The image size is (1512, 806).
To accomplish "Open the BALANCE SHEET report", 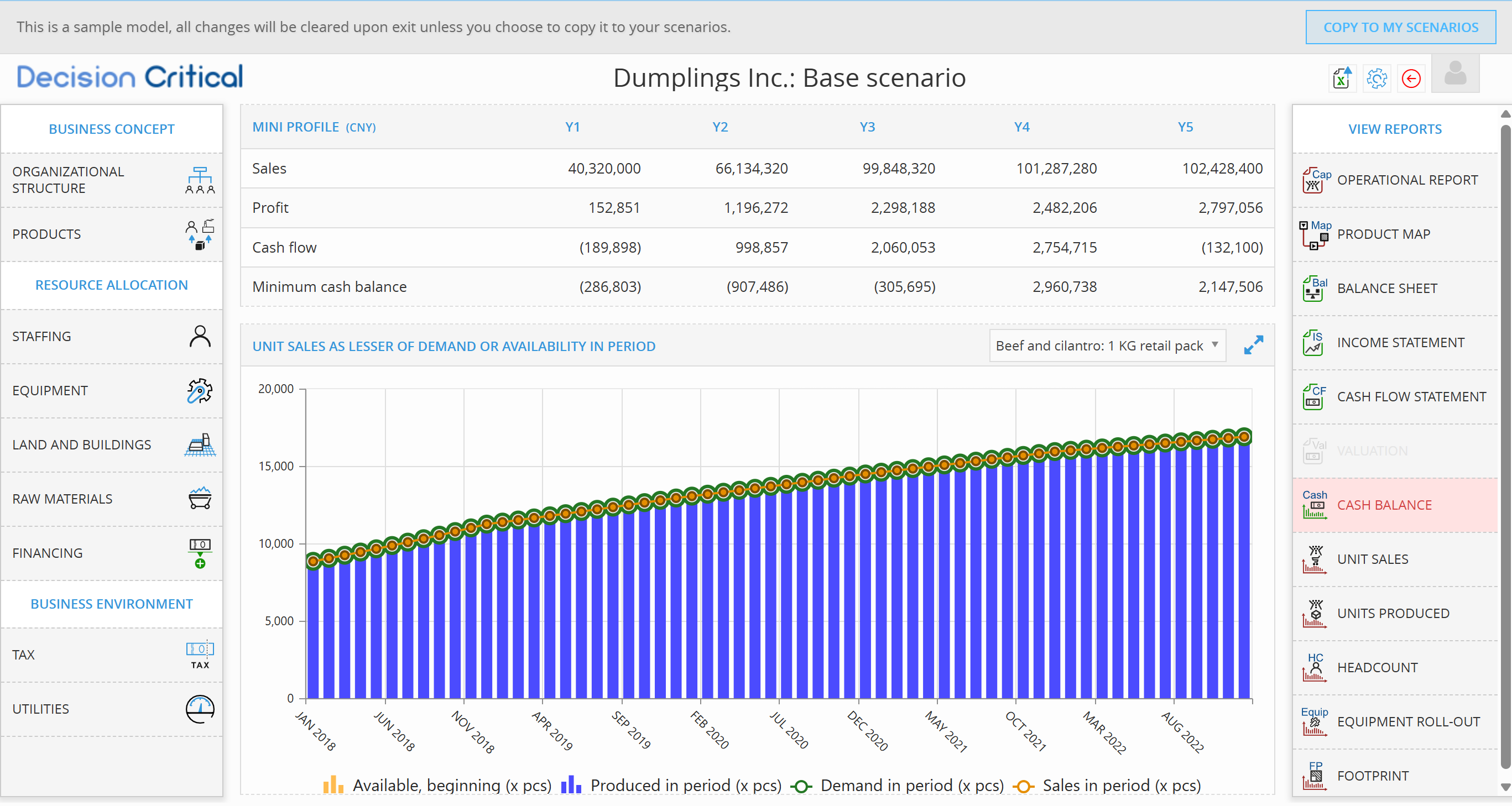I will click(x=1395, y=288).
